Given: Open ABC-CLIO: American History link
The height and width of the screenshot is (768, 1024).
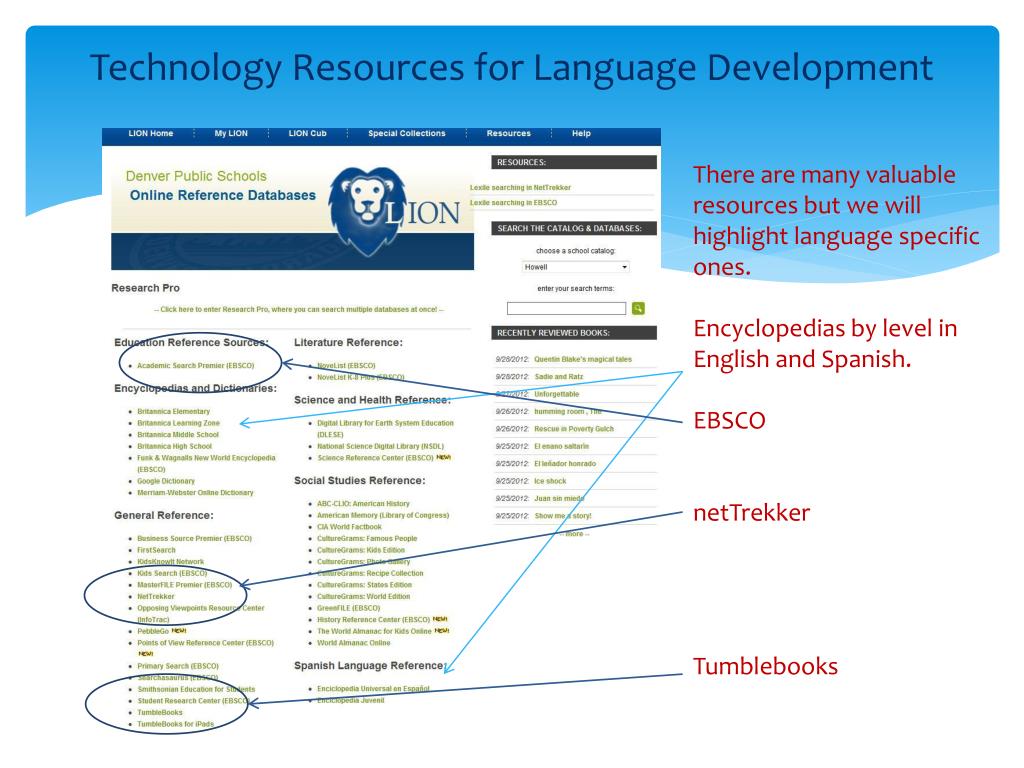Looking at the screenshot, I should [363, 504].
